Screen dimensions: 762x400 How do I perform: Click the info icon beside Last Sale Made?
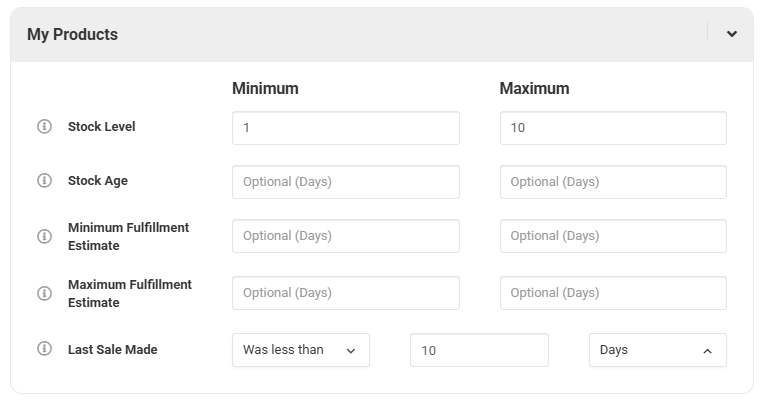(44, 349)
